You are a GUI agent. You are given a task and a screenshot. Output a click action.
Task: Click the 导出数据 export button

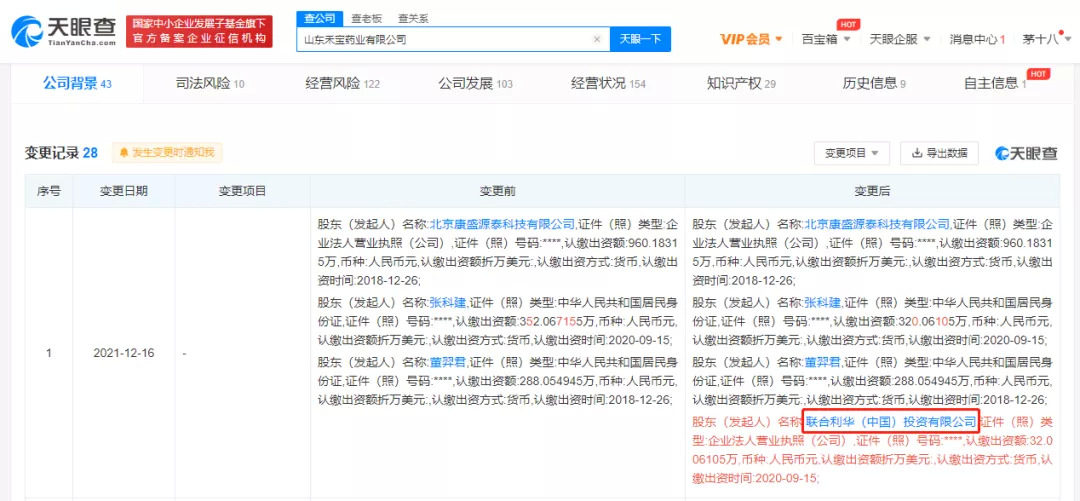click(939, 153)
